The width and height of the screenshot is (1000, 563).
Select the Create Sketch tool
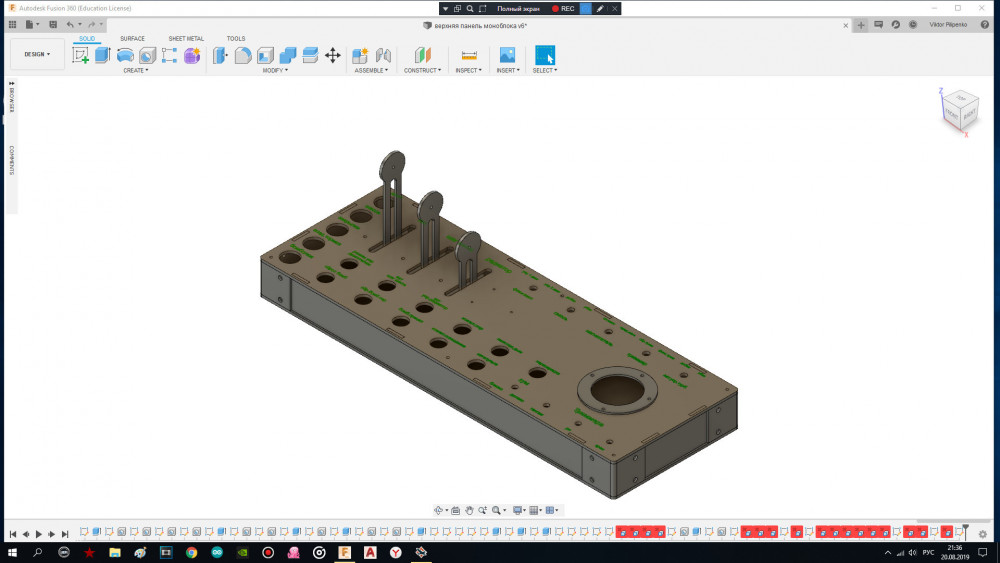tap(81, 55)
